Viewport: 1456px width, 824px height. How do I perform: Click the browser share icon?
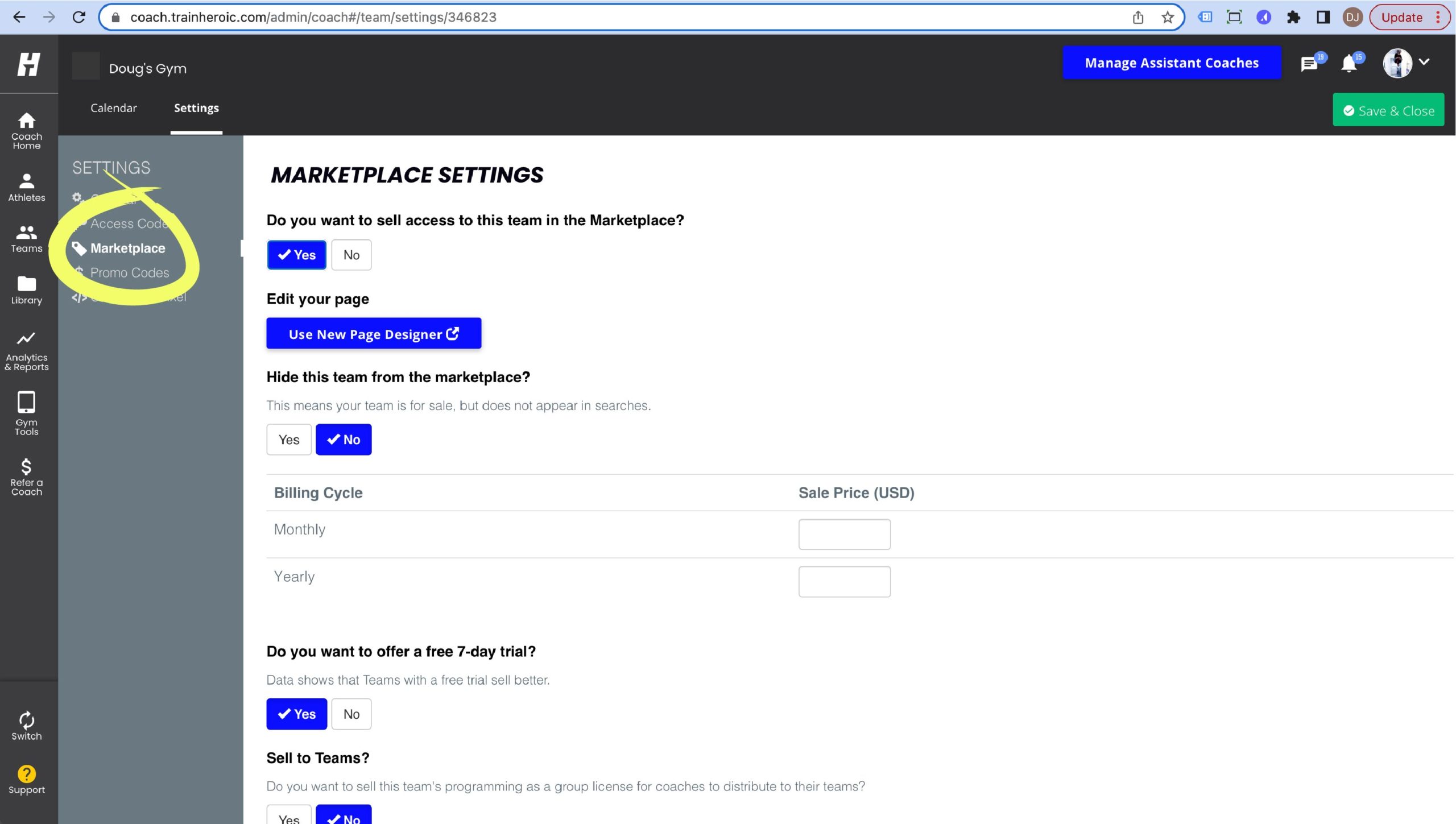[1138, 17]
